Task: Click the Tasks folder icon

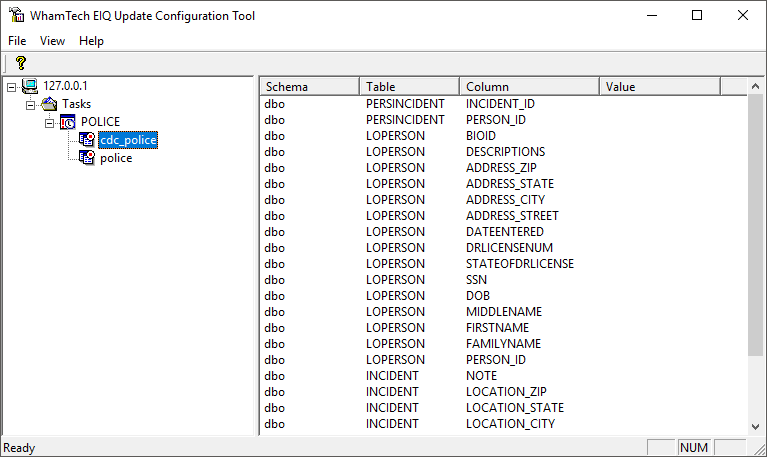Action: pos(49,104)
